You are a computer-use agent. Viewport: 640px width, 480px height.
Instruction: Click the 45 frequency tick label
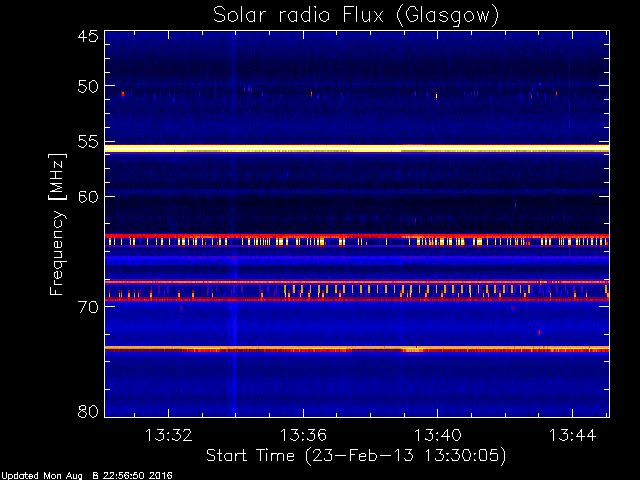pos(88,36)
